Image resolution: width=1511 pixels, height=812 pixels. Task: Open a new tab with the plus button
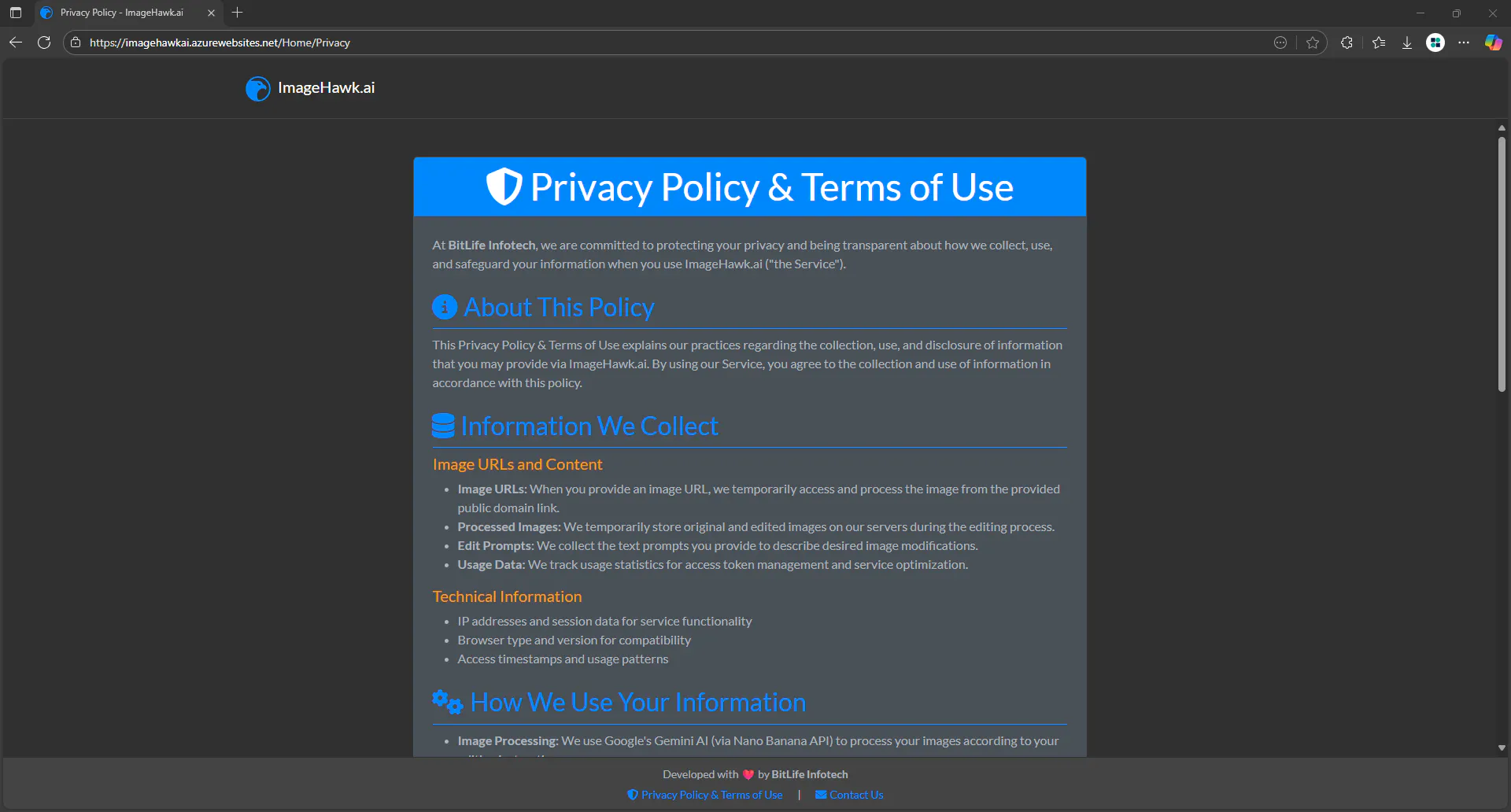click(238, 13)
